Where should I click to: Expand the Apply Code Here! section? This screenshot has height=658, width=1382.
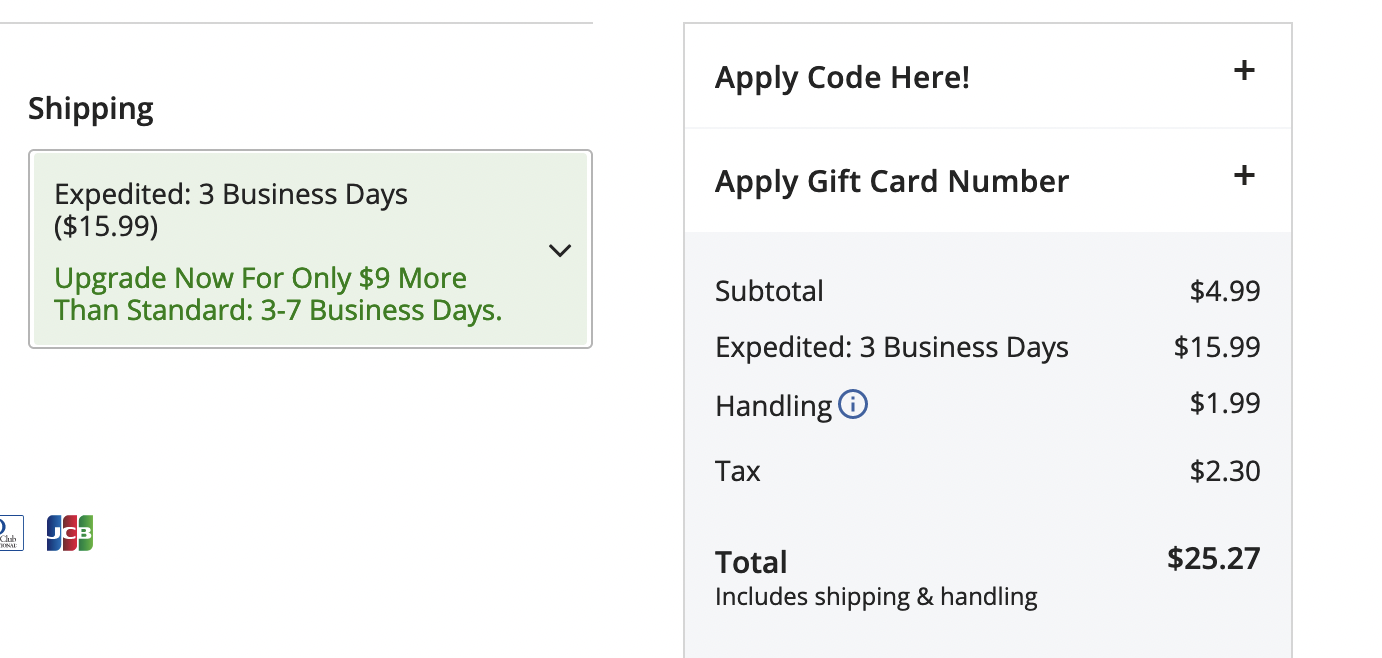[x=842, y=77]
